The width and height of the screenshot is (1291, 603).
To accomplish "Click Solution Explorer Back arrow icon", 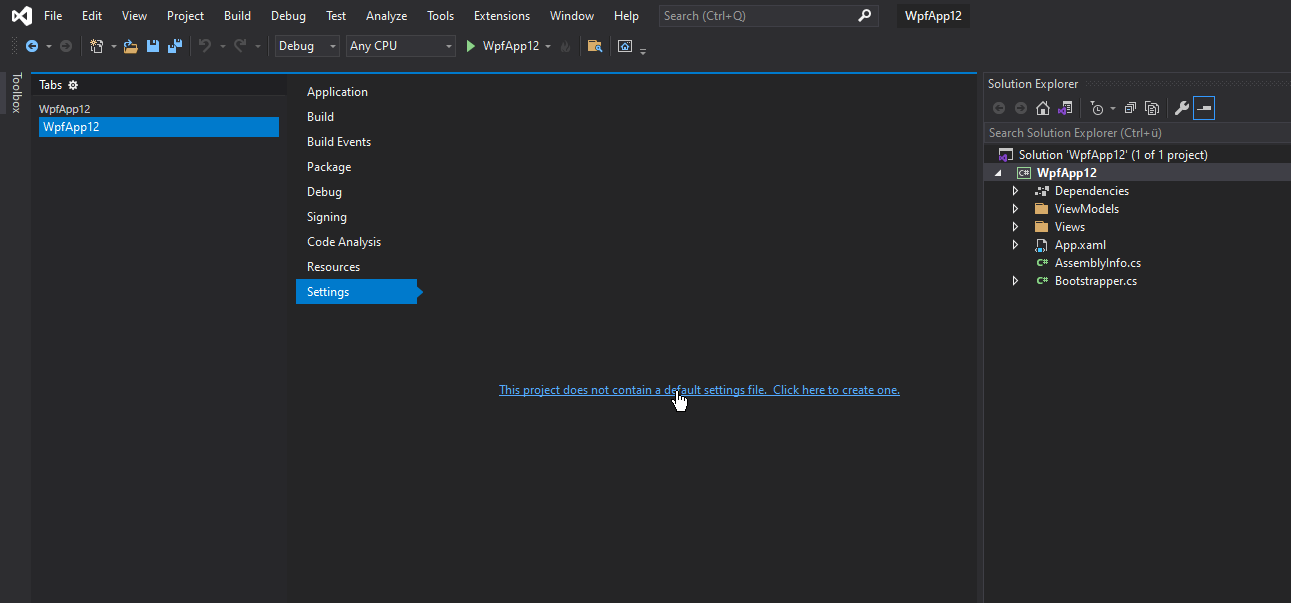I will coord(999,108).
